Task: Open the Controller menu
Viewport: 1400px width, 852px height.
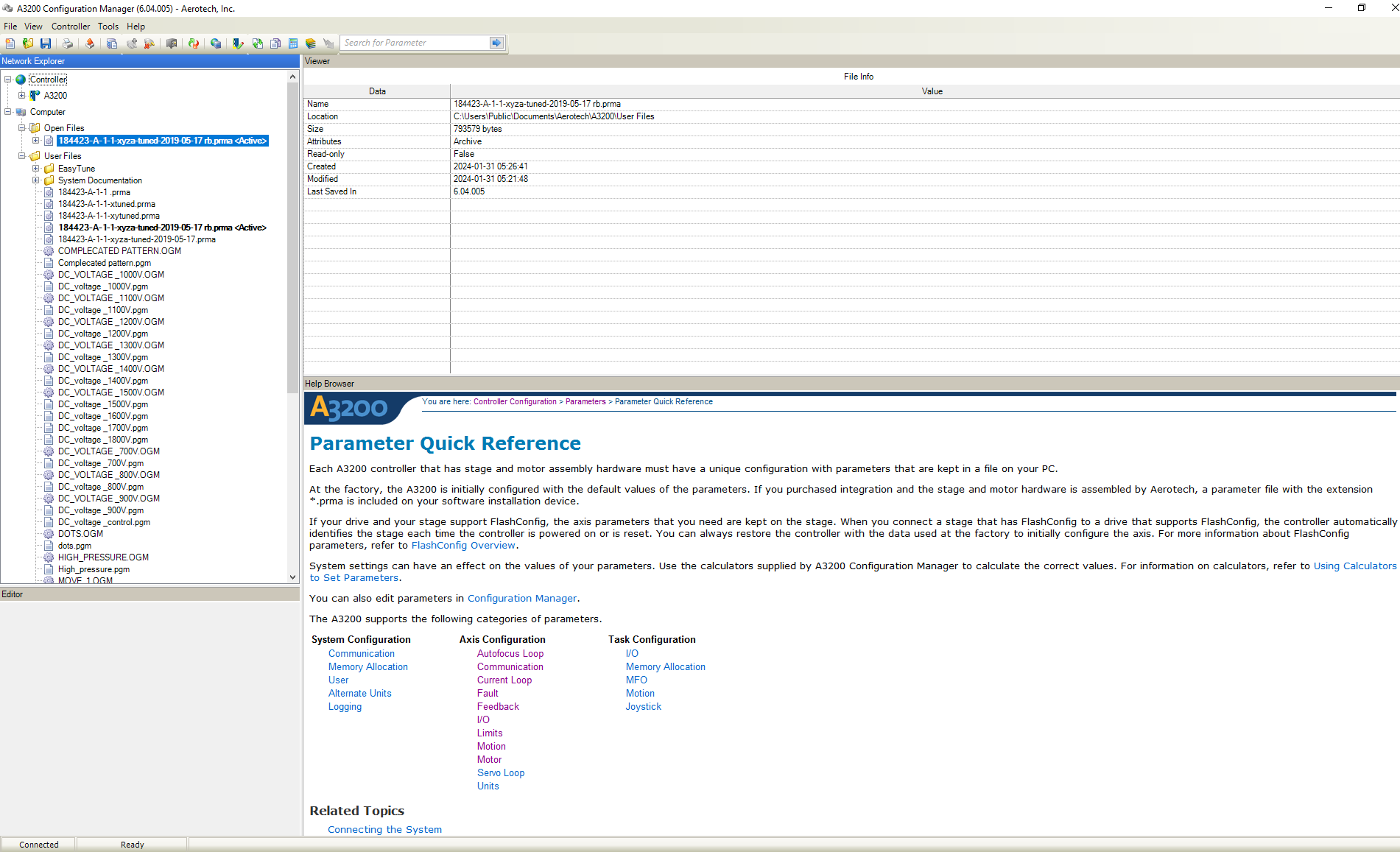Action: [x=71, y=27]
